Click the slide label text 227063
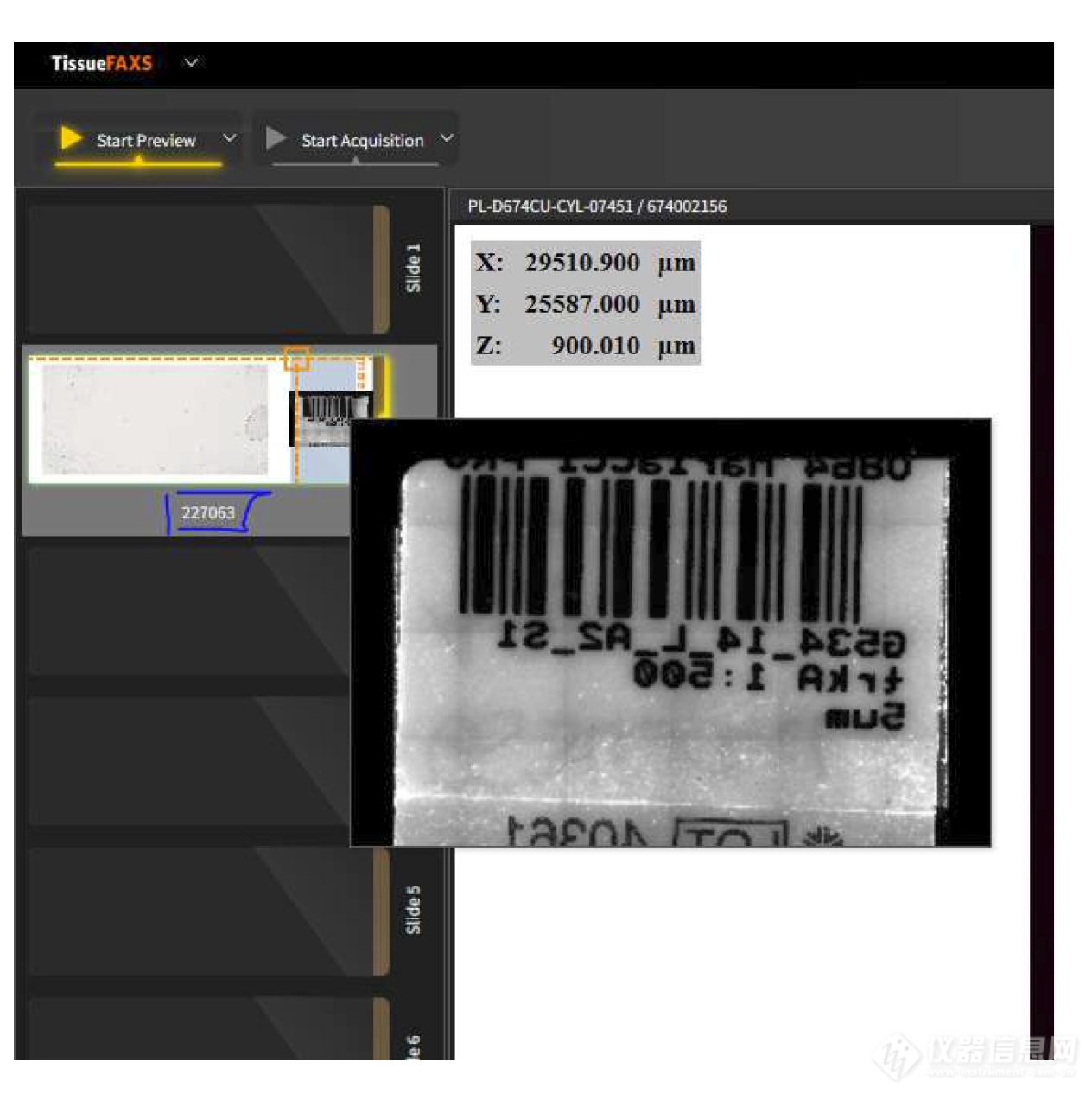 [208, 512]
